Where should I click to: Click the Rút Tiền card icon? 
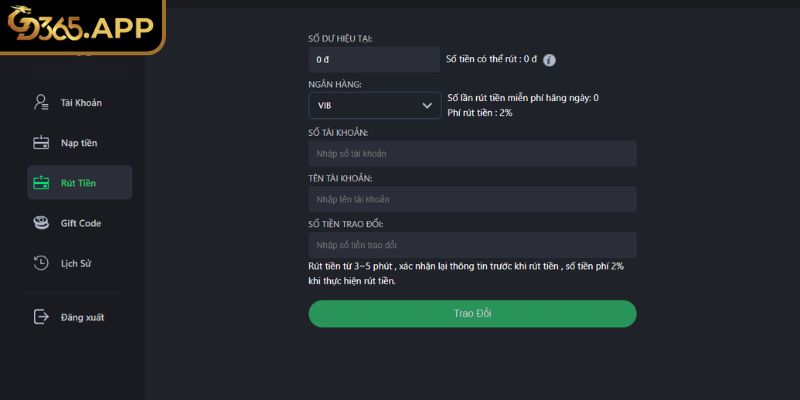41,183
